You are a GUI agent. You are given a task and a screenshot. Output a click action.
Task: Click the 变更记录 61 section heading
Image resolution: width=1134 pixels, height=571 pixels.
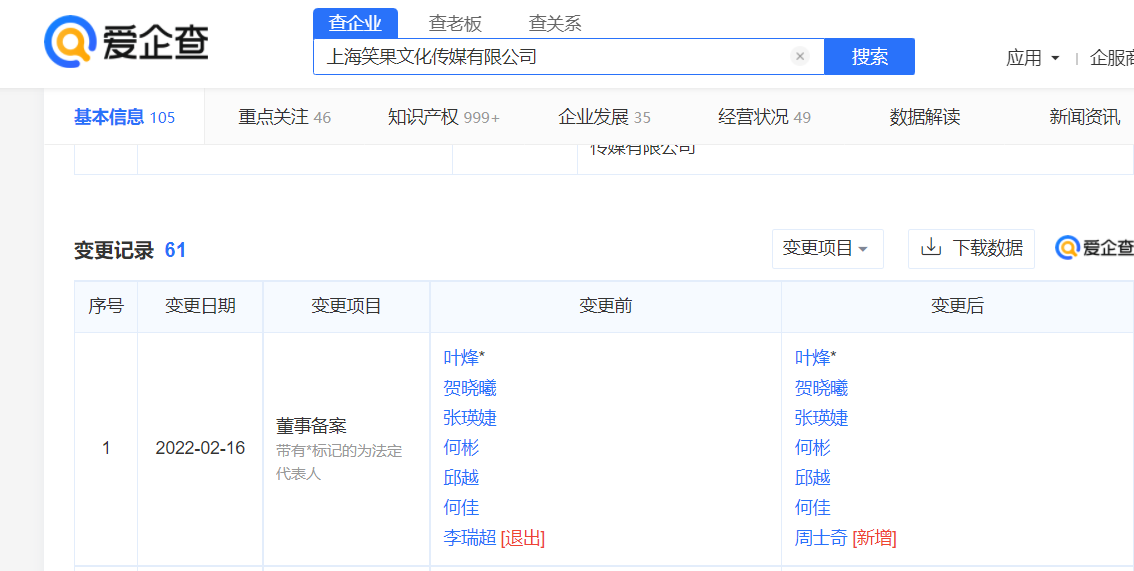click(130, 250)
